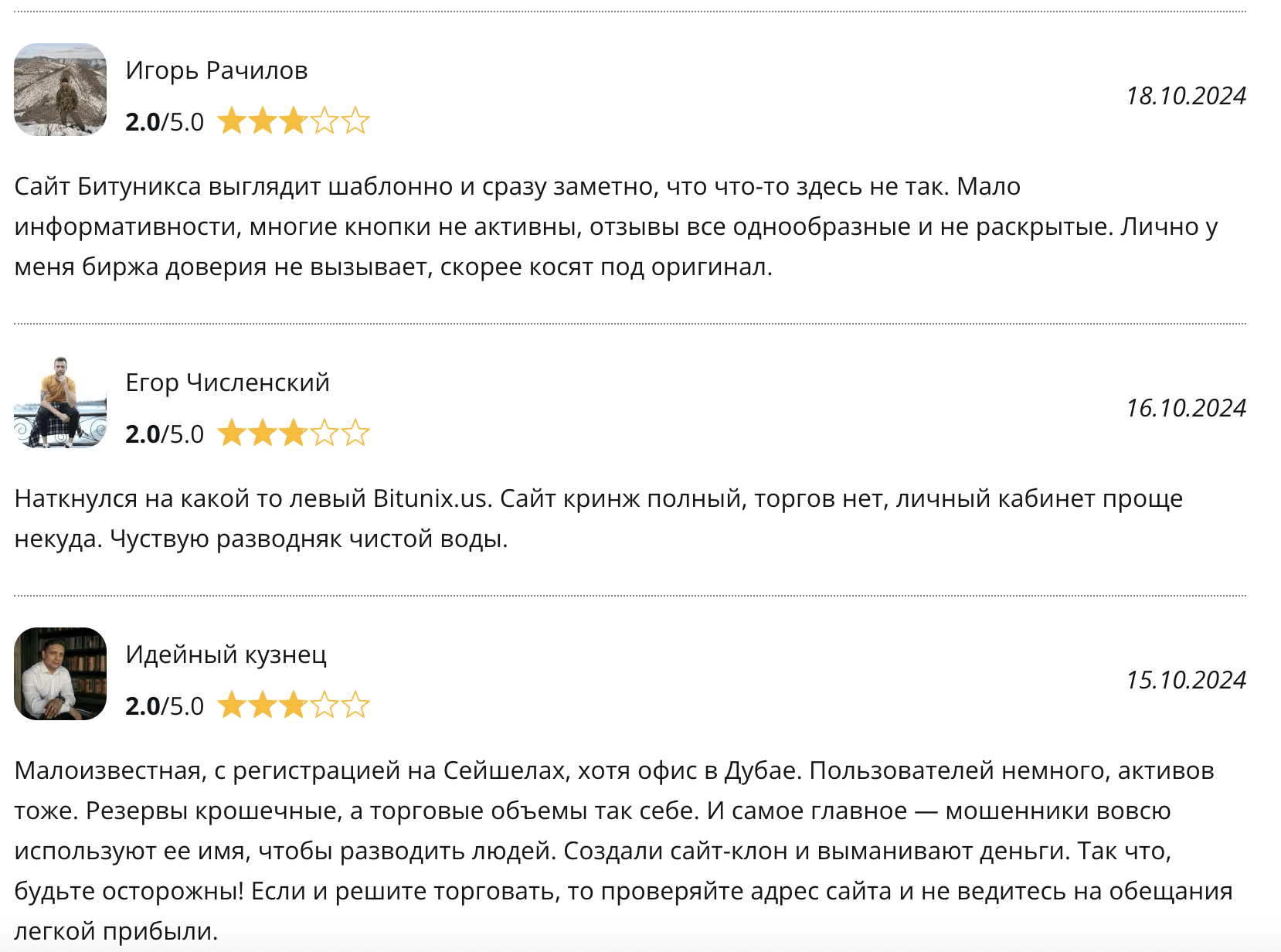Click the third star in Игорь Рачилов's rating
This screenshot has width=1281, height=952.
[x=294, y=121]
